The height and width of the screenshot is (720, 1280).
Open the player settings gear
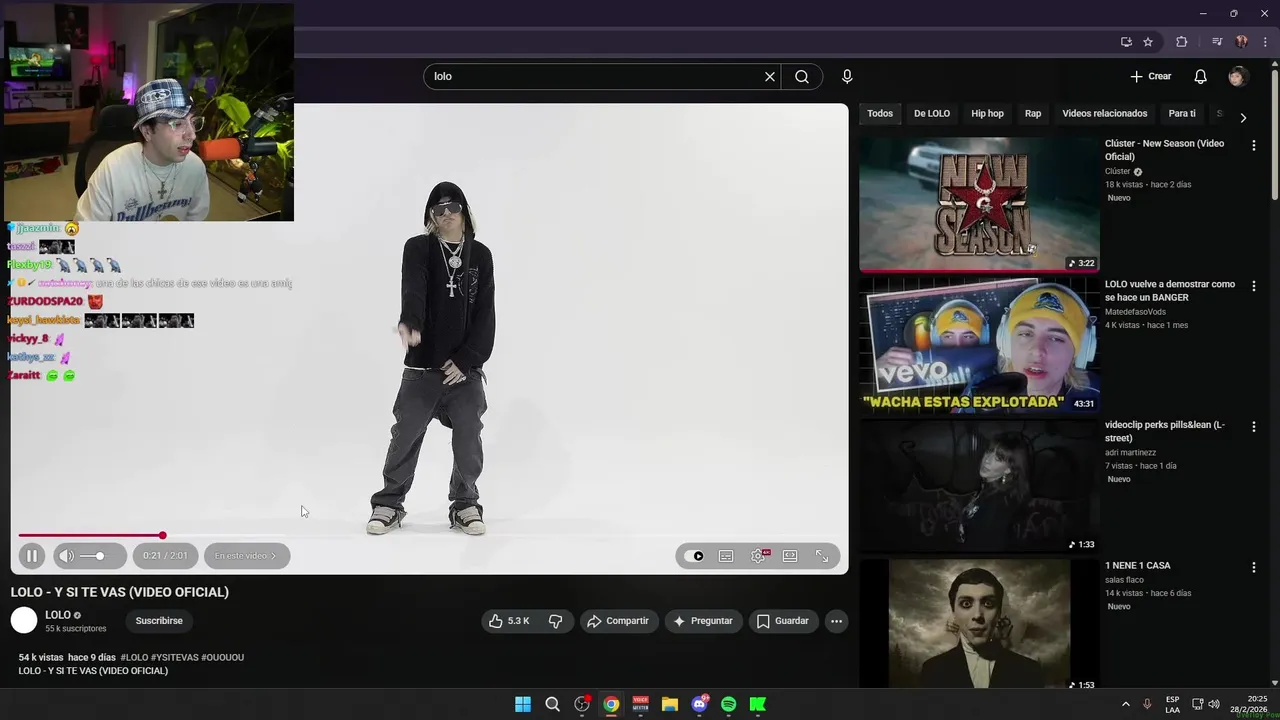[758, 556]
